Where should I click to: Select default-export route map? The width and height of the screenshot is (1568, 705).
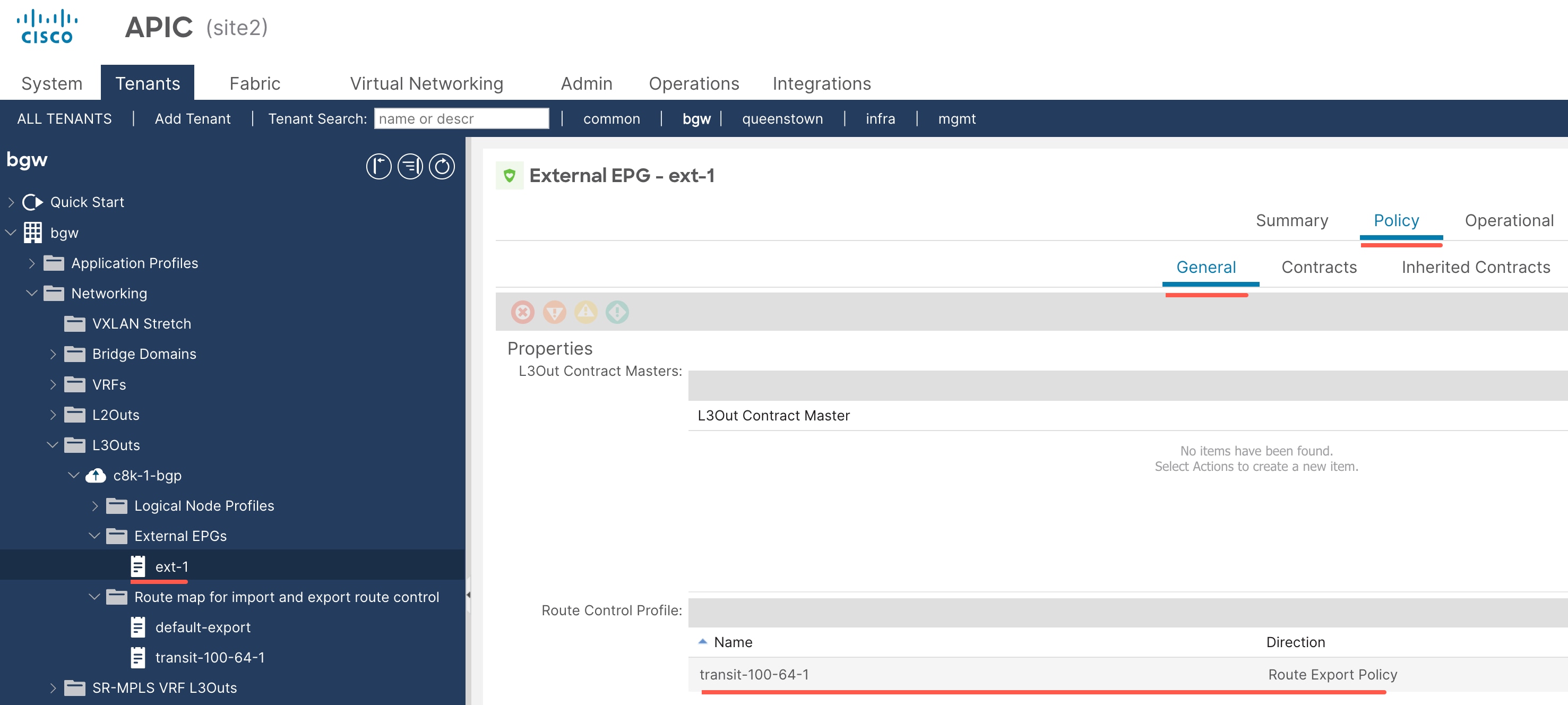pyautogui.click(x=203, y=627)
